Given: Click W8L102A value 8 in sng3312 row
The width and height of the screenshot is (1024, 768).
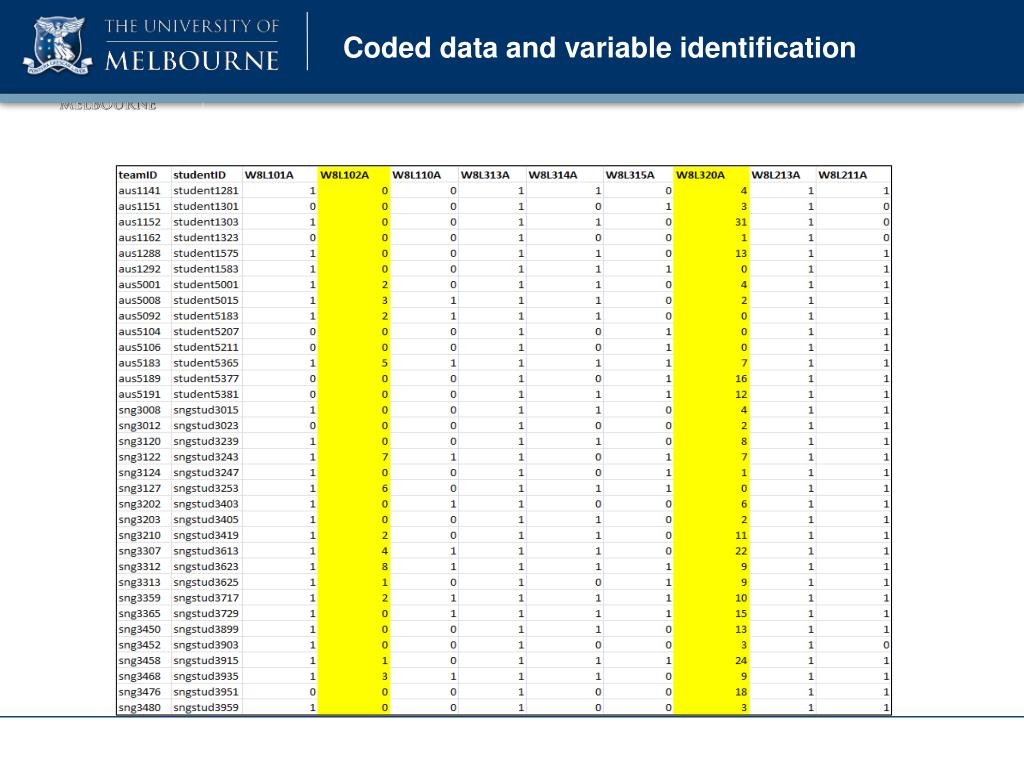Looking at the screenshot, I should (385, 567).
